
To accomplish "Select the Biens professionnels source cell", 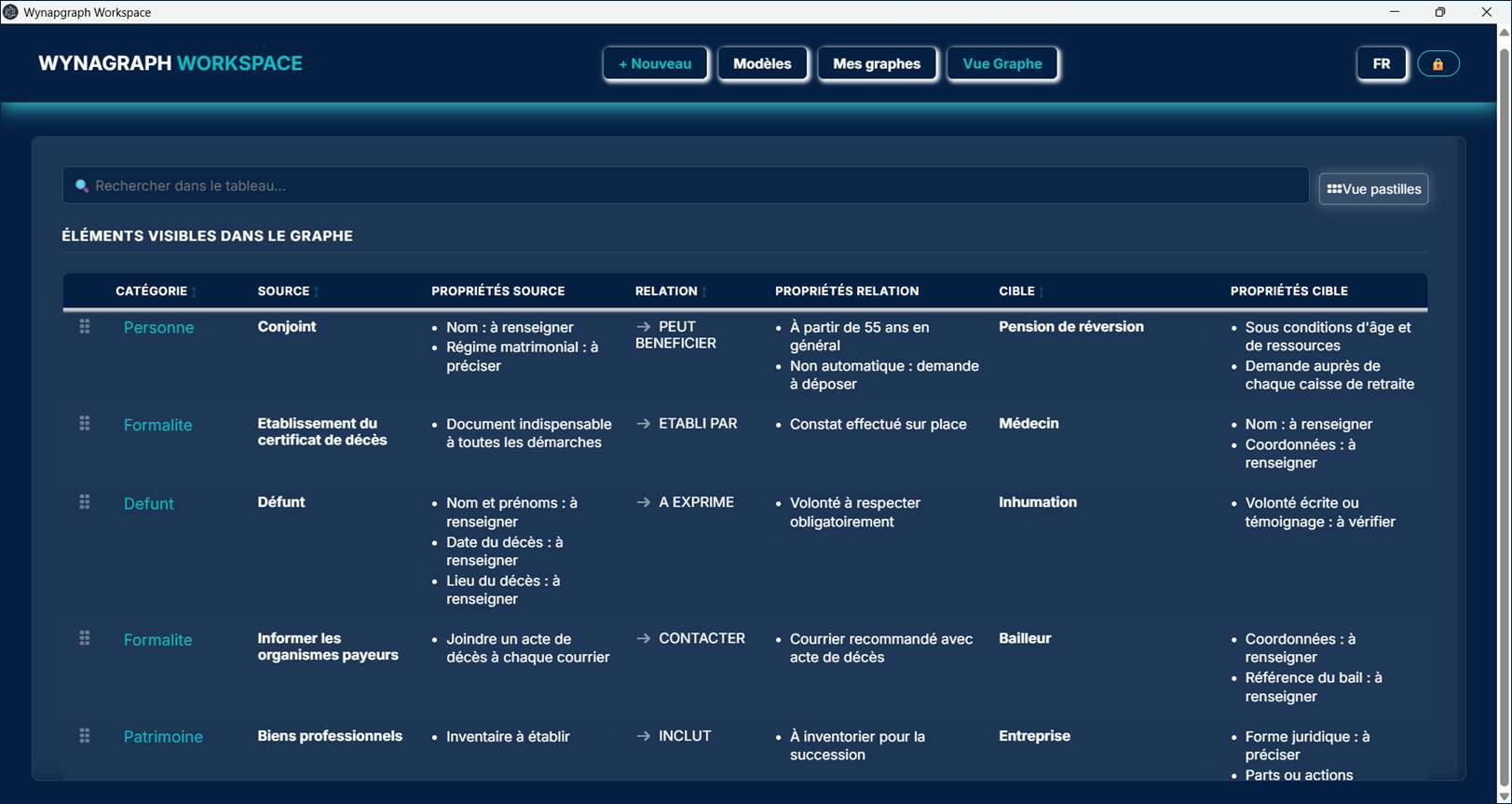I will pos(330,736).
